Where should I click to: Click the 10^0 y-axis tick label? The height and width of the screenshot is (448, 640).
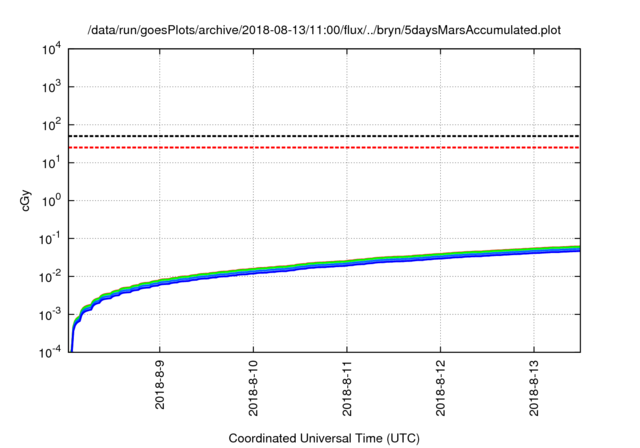pos(51,201)
